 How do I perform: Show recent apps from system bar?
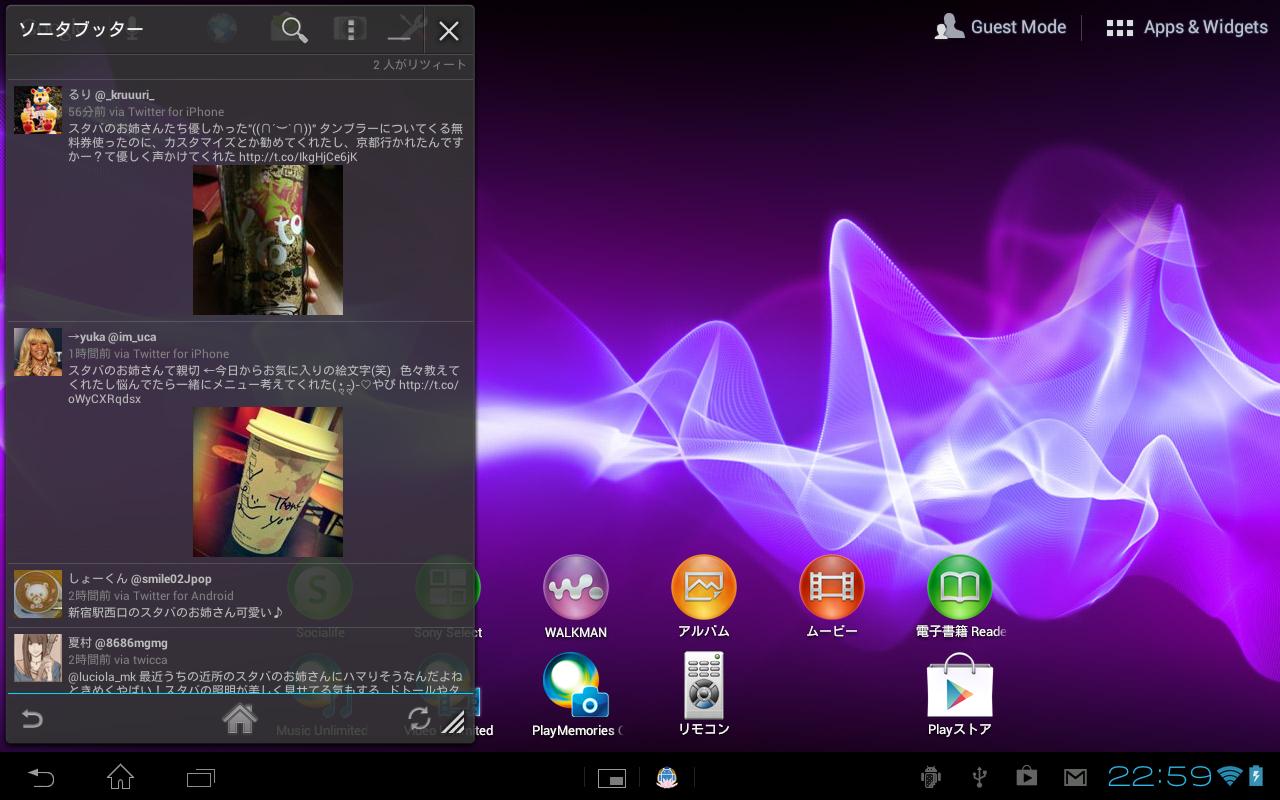point(201,777)
